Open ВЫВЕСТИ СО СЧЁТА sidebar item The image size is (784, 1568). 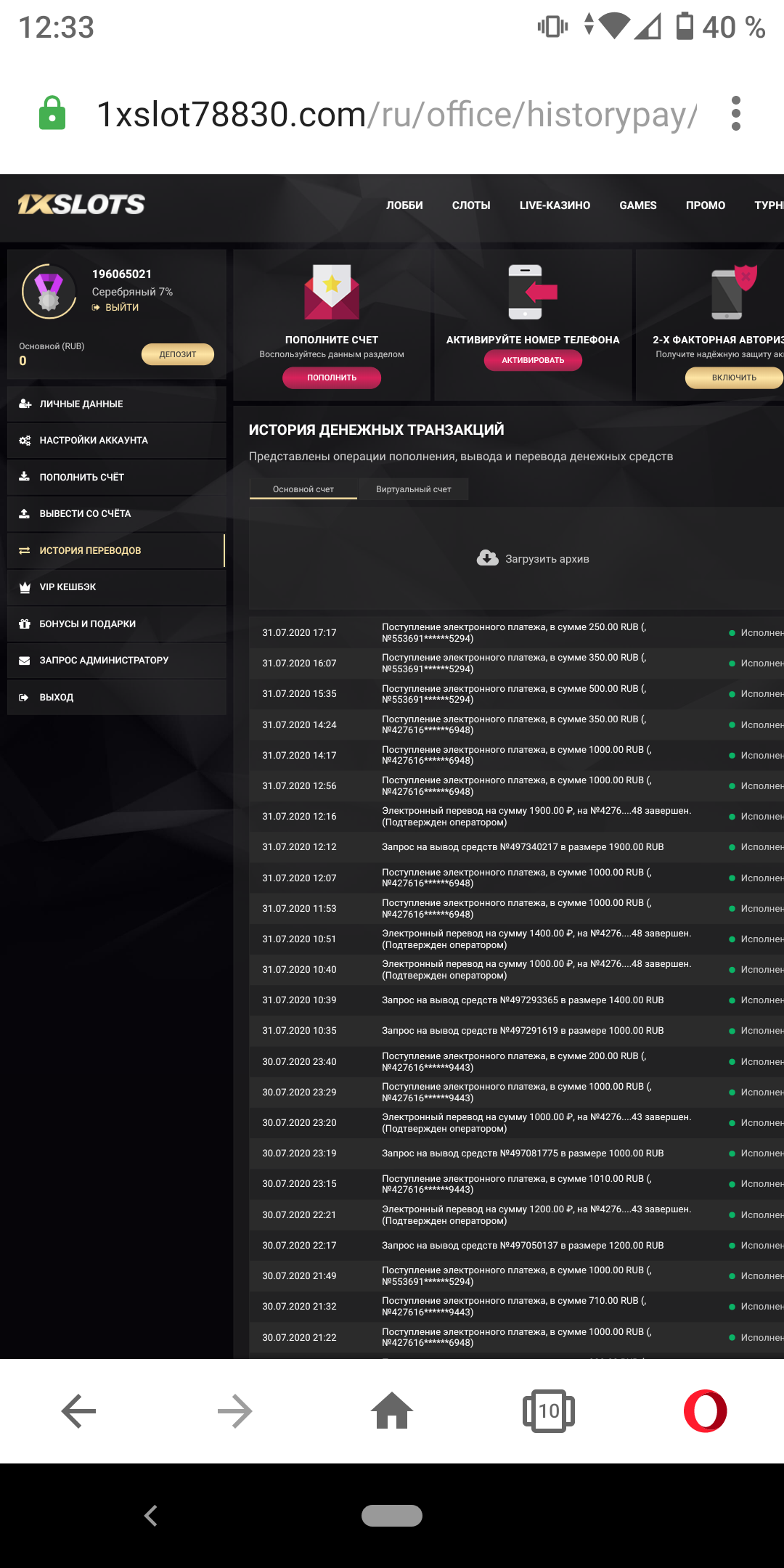pyautogui.click(x=116, y=513)
